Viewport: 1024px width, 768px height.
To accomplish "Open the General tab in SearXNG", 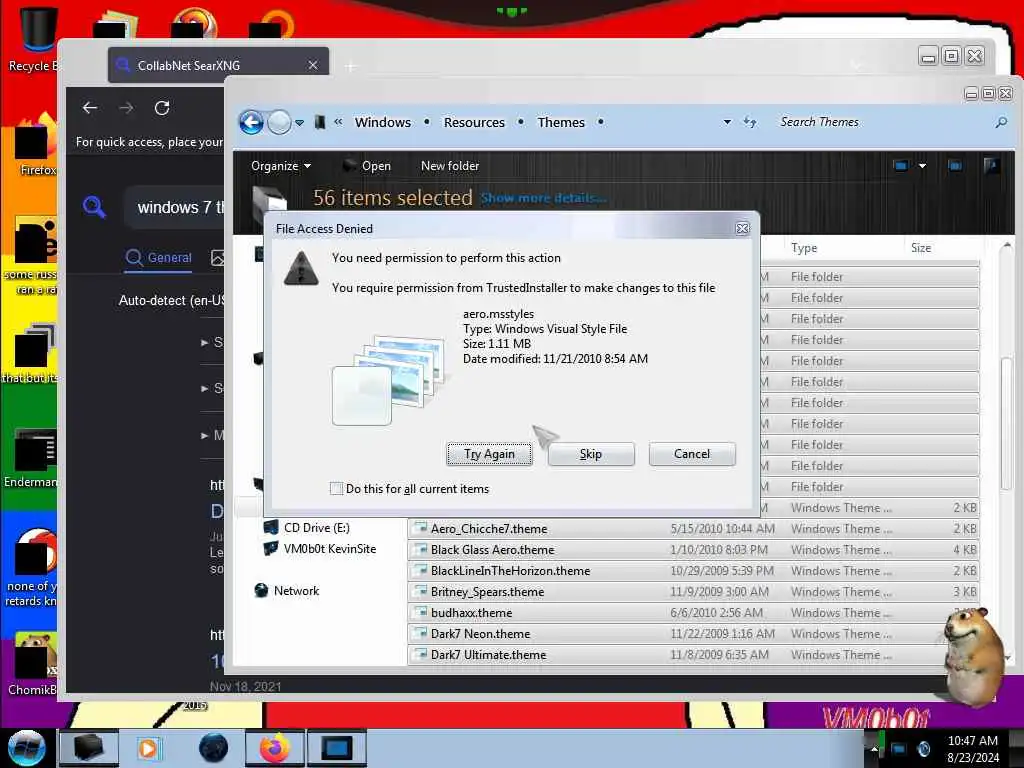I will click(159, 257).
